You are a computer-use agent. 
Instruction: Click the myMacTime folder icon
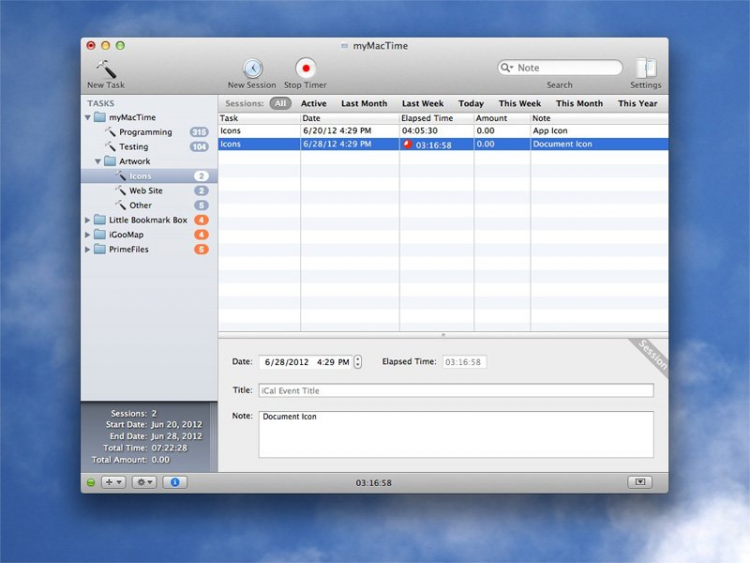100,117
